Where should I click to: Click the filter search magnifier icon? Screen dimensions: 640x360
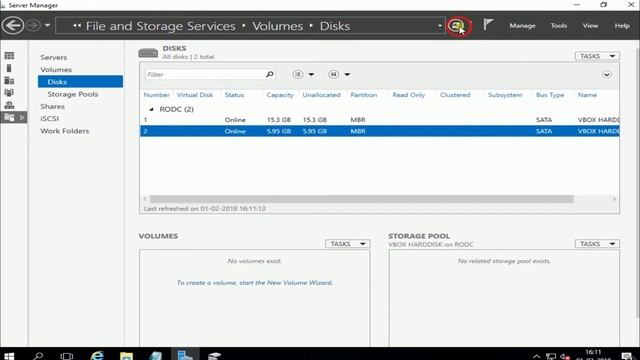[269, 74]
